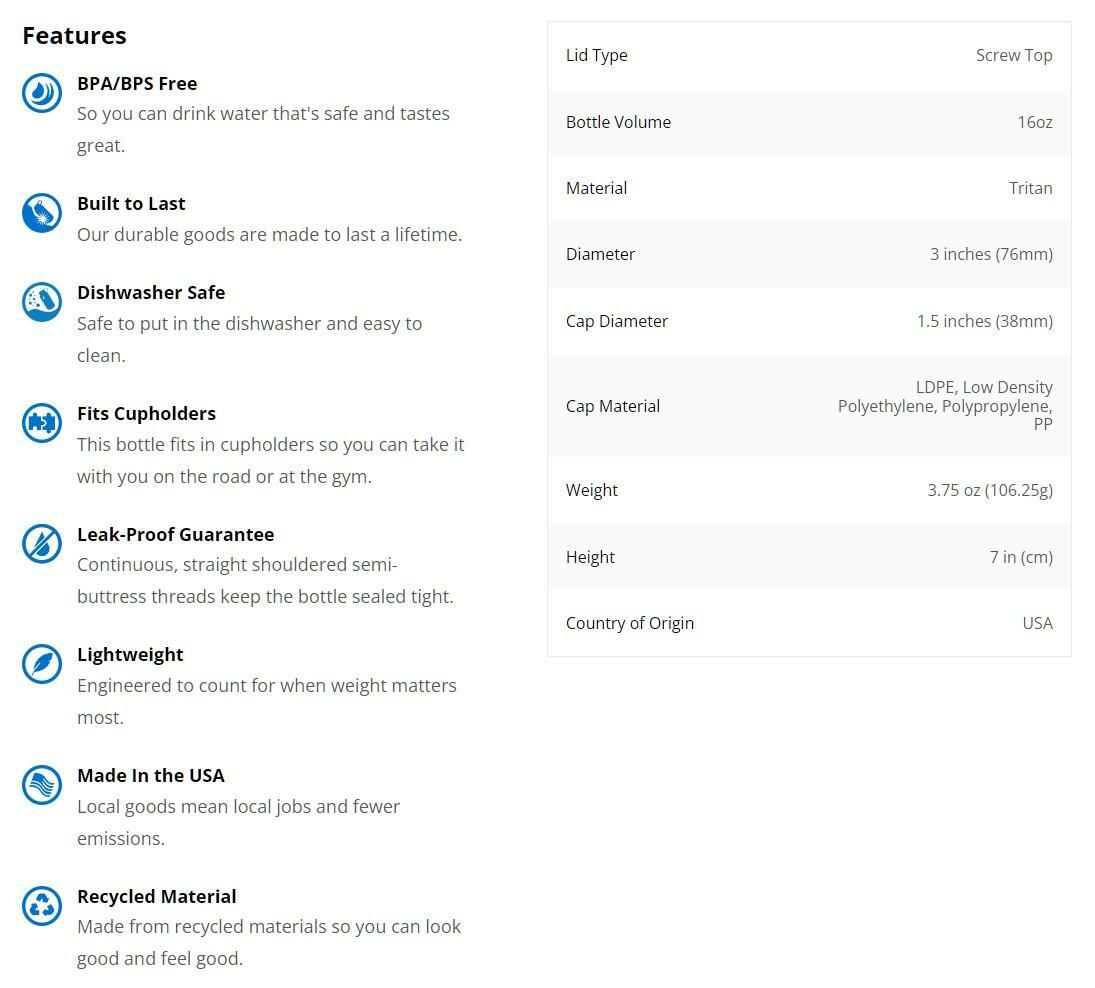Click the Country of Origin label

tap(630, 623)
